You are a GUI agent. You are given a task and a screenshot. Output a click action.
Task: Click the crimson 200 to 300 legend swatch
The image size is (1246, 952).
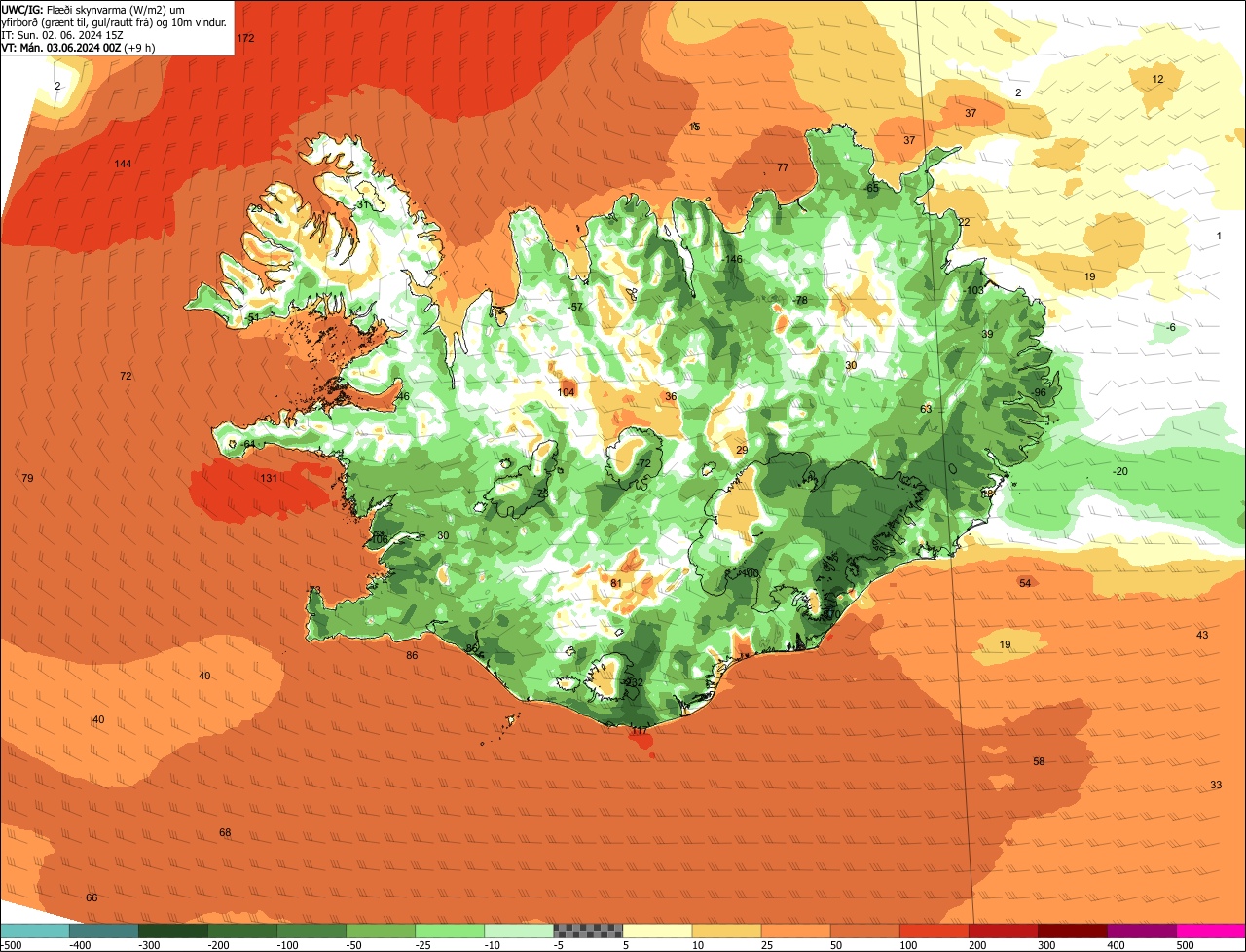[1004, 931]
